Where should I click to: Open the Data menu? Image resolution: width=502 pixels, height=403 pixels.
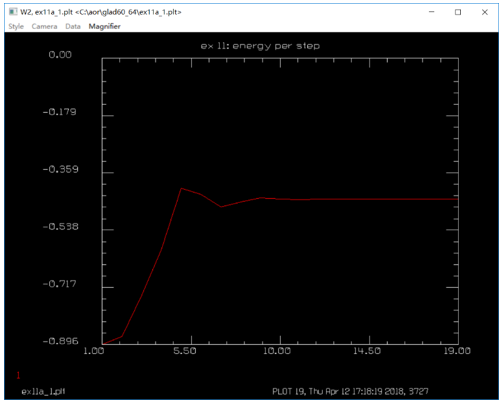tap(73, 26)
